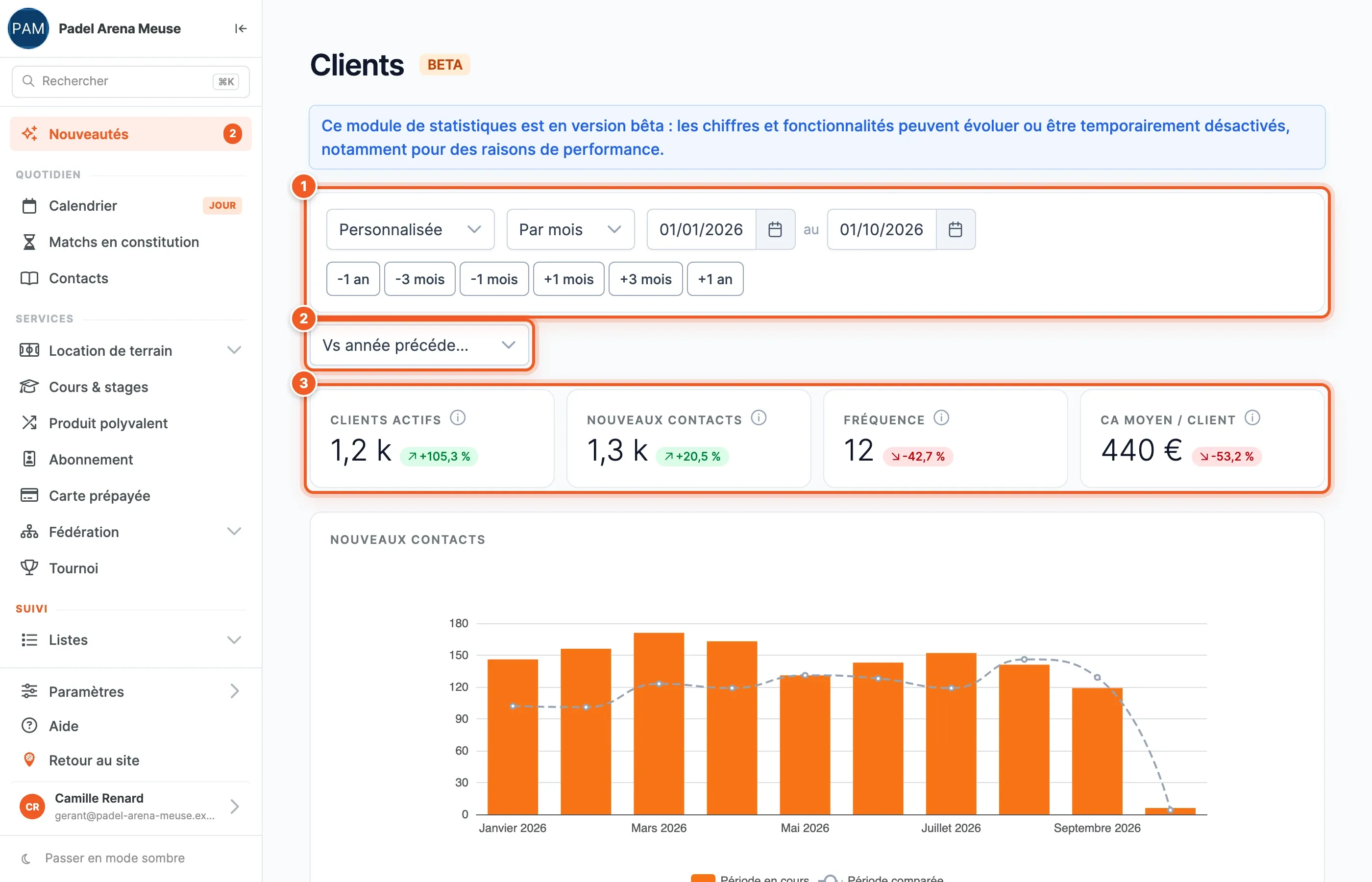Click the Rechercher search field

(130, 81)
